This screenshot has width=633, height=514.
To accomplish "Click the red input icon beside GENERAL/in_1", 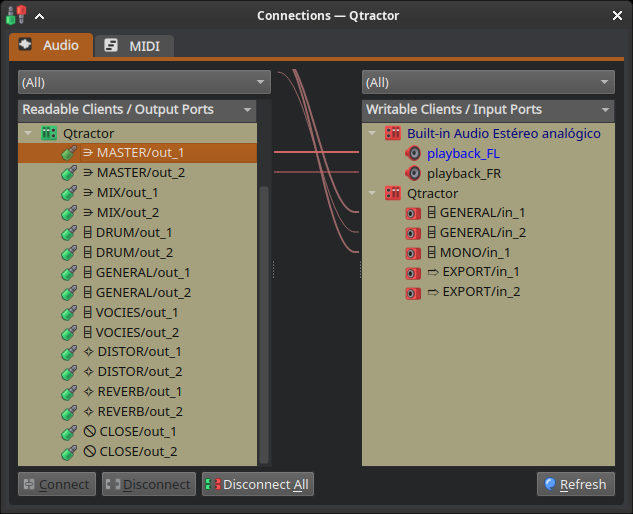I will [413, 213].
